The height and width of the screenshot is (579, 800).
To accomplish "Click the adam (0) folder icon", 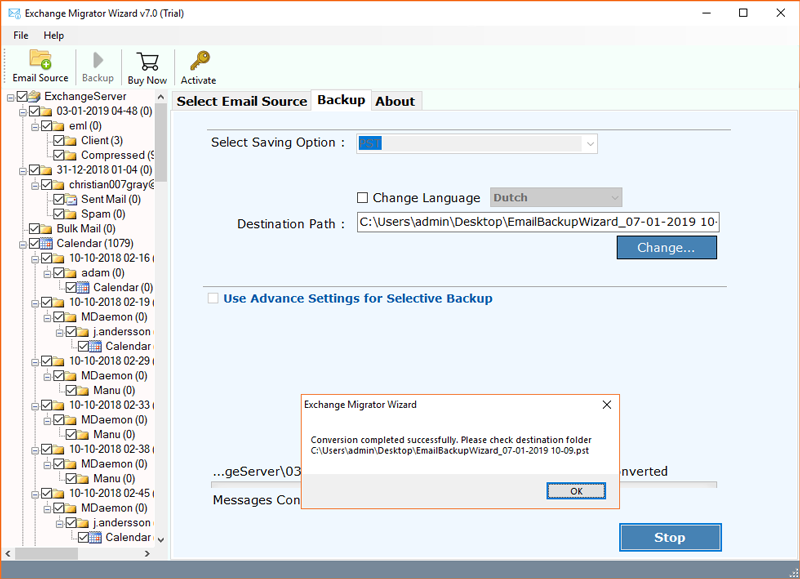I will coord(70,273).
